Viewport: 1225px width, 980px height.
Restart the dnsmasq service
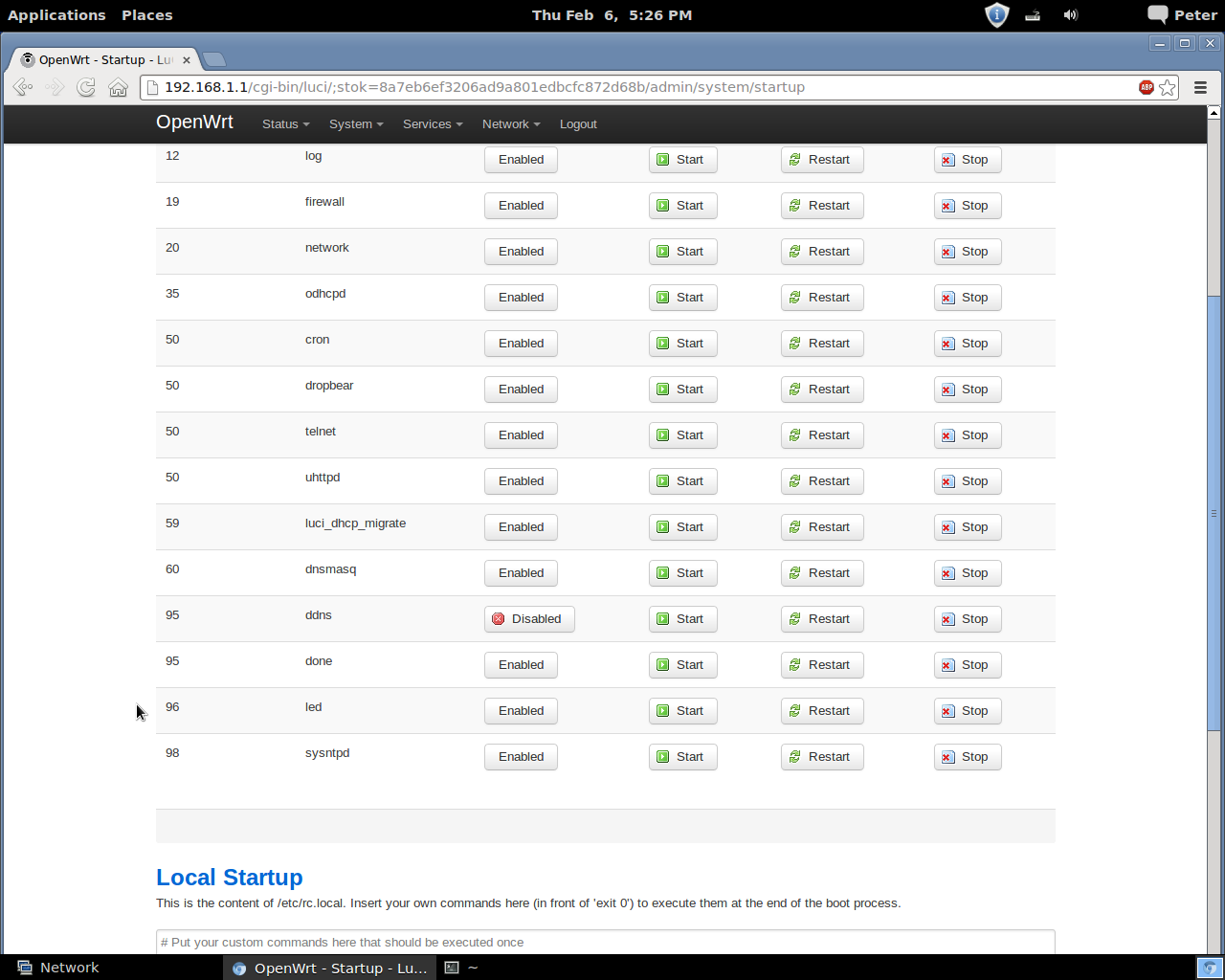pyautogui.click(x=821, y=573)
